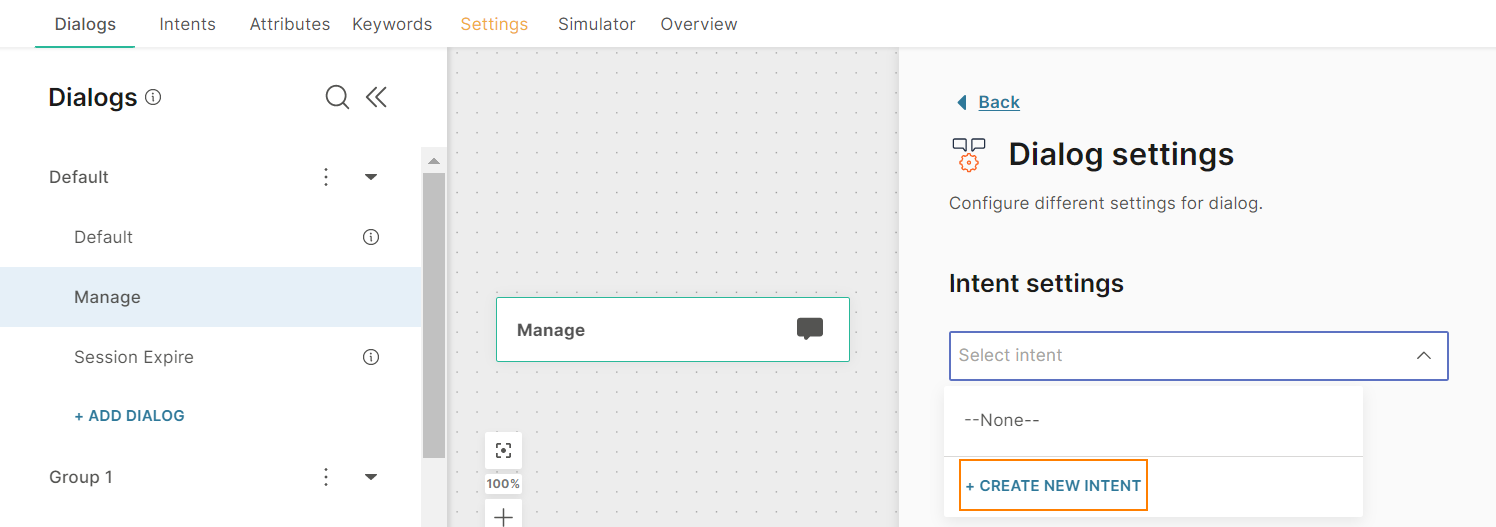Image resolution: width=1496 pixels, height=527 pixels.
Task: Expand the Group 1 arrow
Action: coord(371,477)
